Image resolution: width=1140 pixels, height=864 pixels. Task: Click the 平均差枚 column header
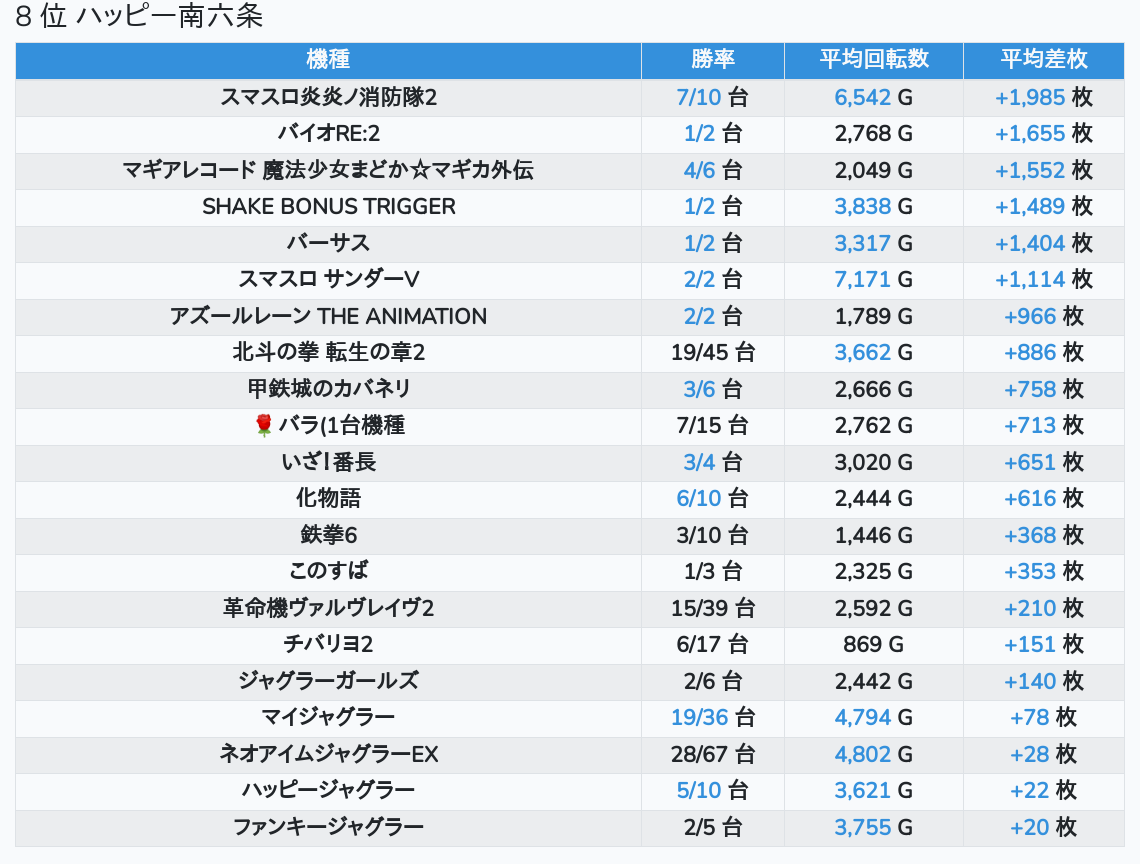pyautogui.click(x=1043, y=60)
